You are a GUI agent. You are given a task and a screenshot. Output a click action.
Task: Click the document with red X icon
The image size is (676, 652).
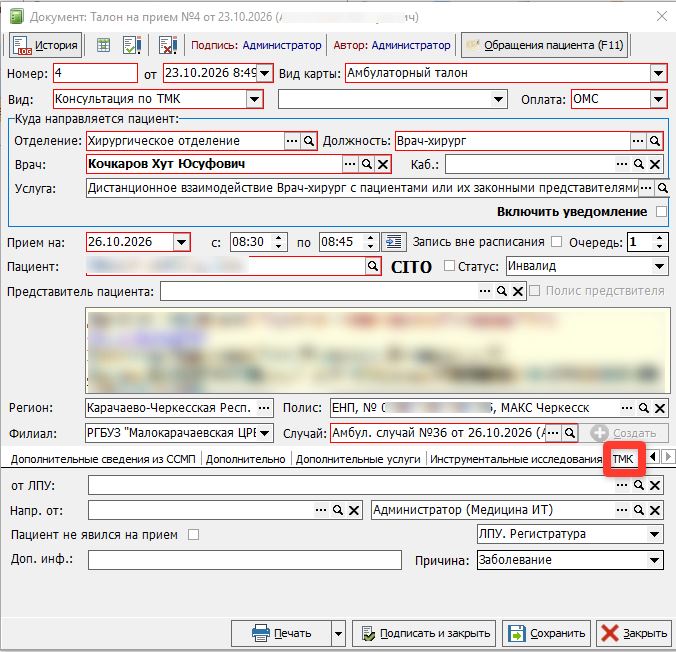[x=168, y=45]
